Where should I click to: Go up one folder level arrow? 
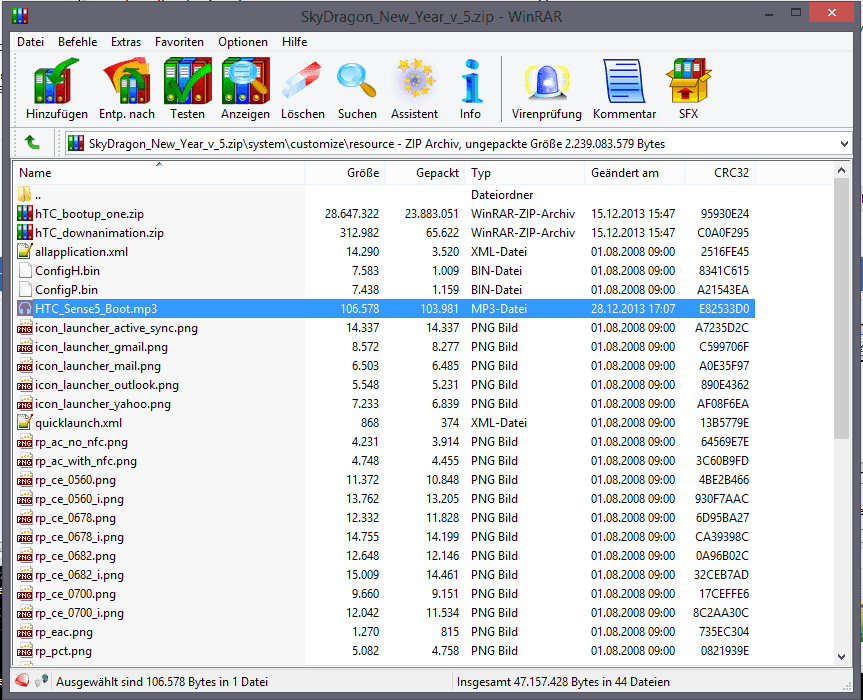pos(32,143)
